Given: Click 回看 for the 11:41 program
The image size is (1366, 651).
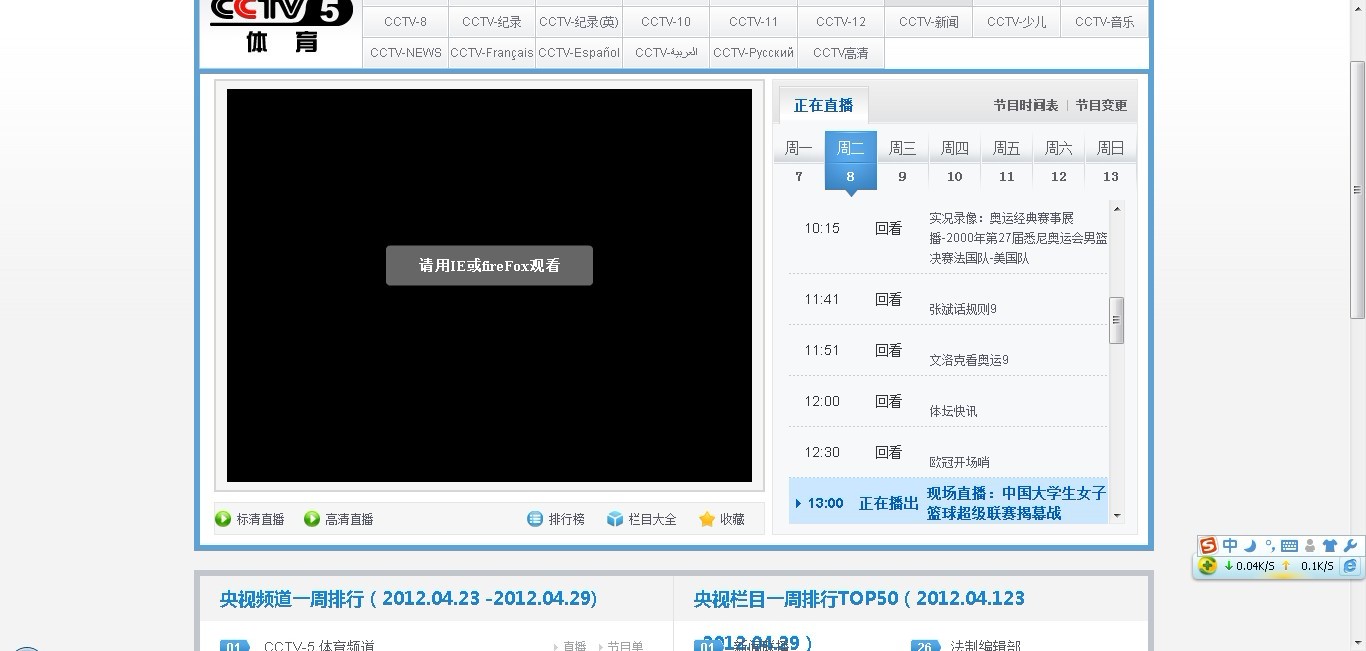Looking at the screenshot, I should click(x=888, y=299).
